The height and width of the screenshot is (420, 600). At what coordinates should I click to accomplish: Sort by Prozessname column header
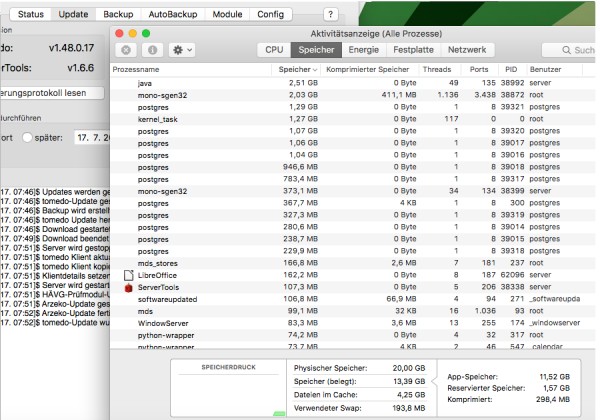[x=191, y=70]
